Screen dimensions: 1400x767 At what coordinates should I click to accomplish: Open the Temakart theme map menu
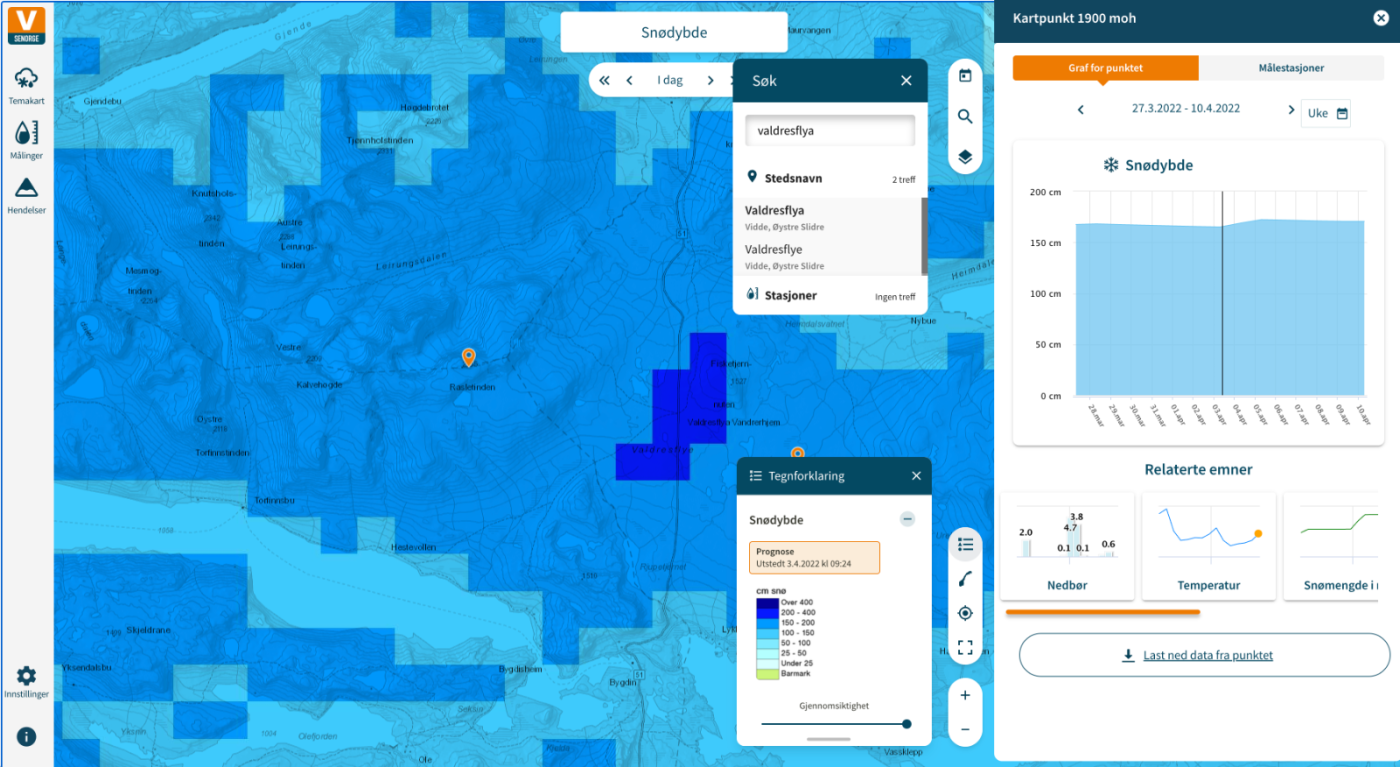26,86
